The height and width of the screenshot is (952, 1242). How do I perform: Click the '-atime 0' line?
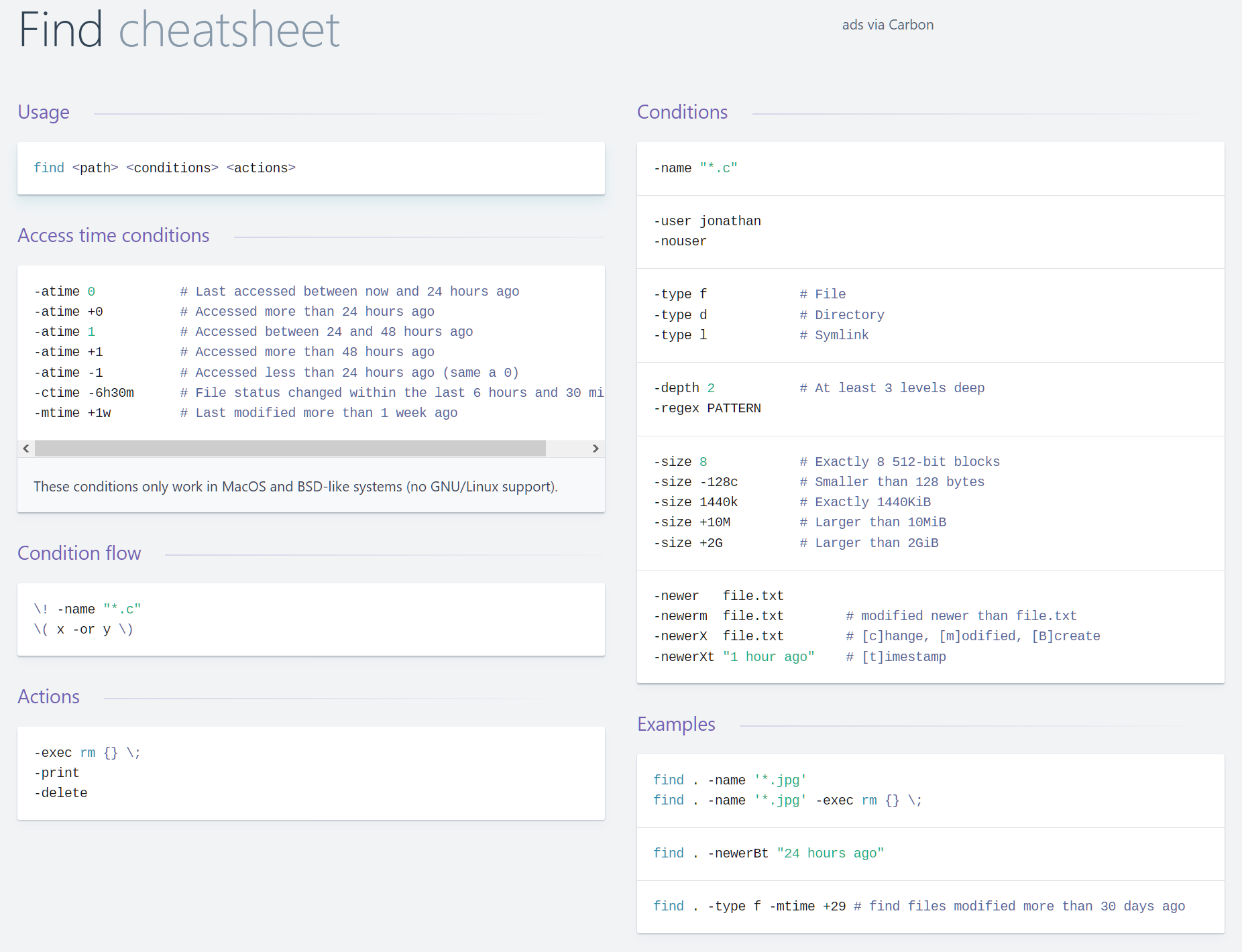tap(276, 292)
